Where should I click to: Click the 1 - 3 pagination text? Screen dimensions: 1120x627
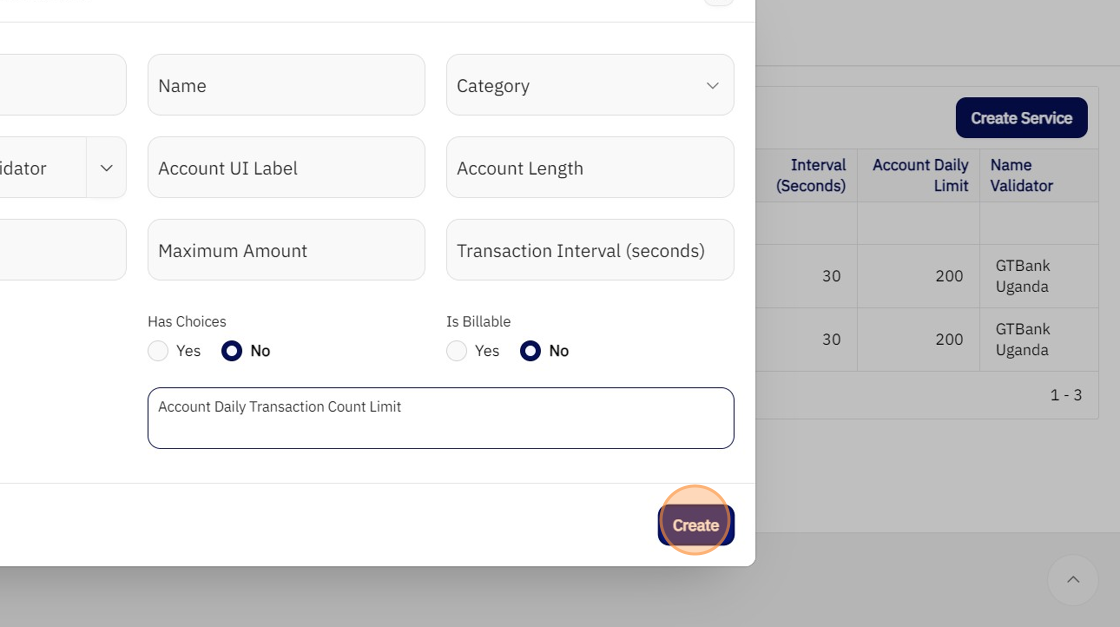tap(1065, 395)
